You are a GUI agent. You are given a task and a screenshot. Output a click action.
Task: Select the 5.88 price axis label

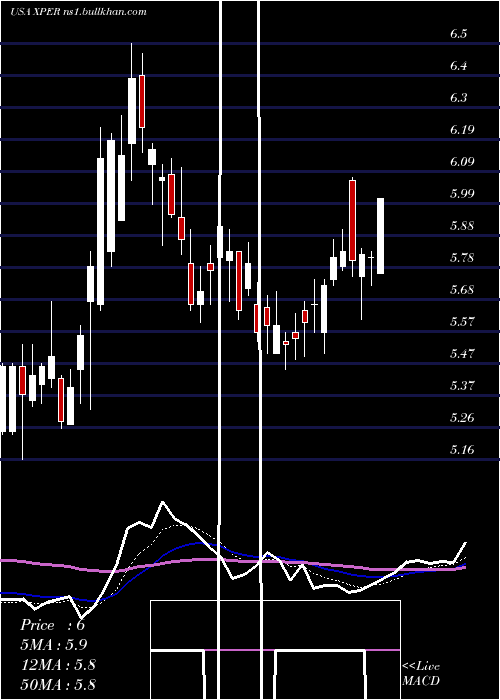click(462, 225)
